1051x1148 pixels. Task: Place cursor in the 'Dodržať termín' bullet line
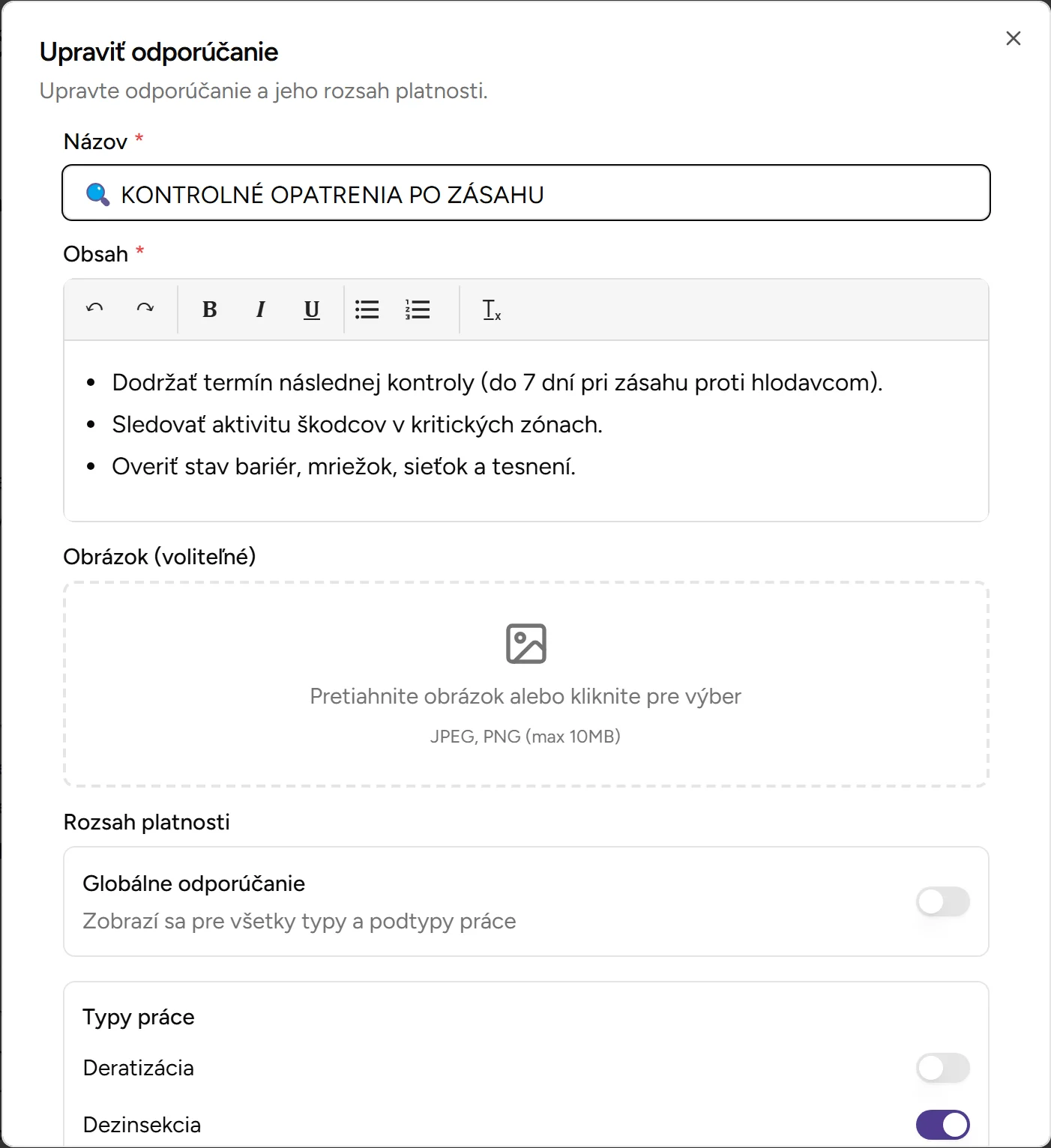497,383
